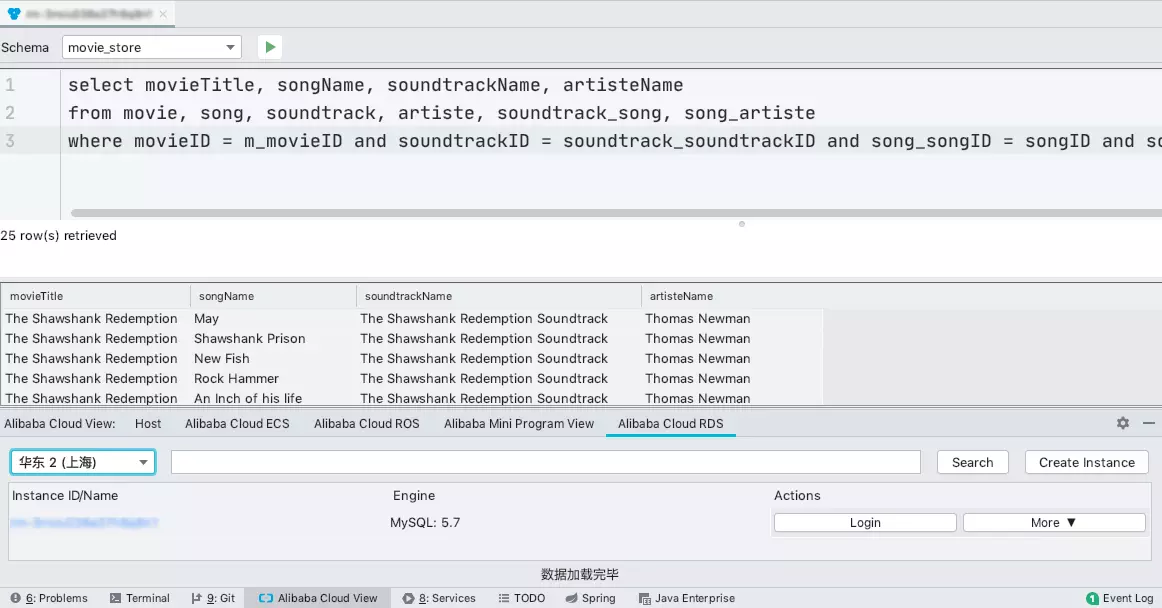Expand the movie_store schema dropdown
This screenshot has width=1162, height=608.
[x=151, y=47]
